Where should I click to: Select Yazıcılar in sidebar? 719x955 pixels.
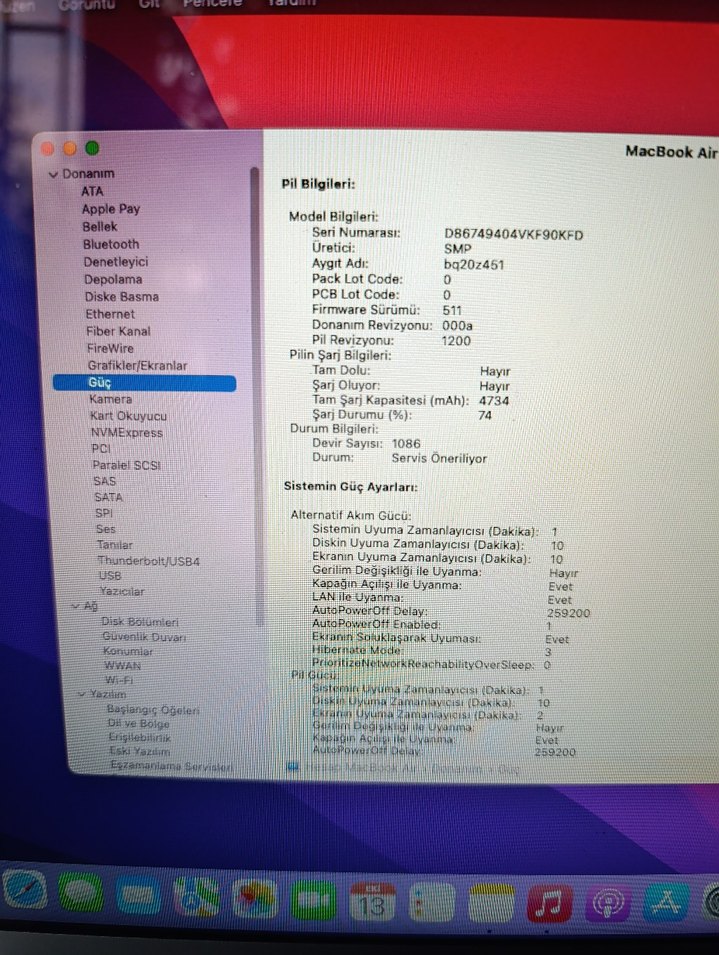122,591
